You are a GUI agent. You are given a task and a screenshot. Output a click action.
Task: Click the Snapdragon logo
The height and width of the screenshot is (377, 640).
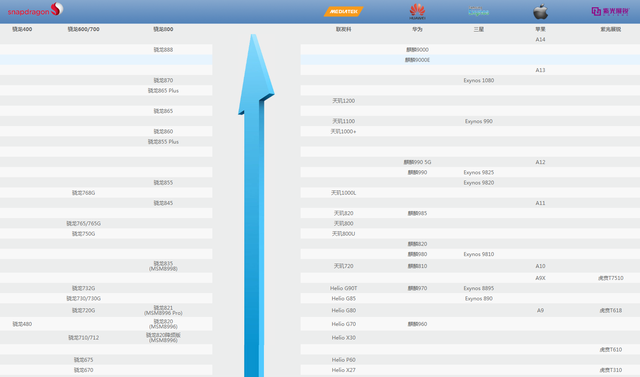[x=36, y=10]
